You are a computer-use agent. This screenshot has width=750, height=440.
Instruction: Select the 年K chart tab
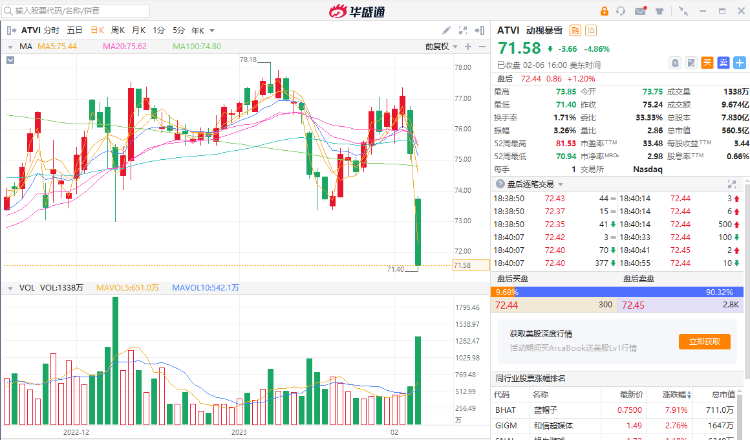(198, 31)
